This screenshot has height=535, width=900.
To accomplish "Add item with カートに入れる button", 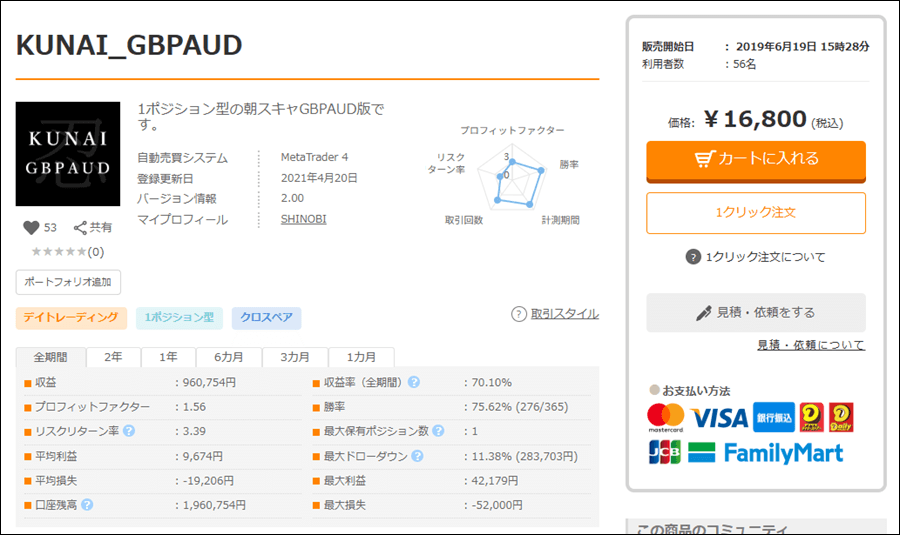I will coord(755,159).
